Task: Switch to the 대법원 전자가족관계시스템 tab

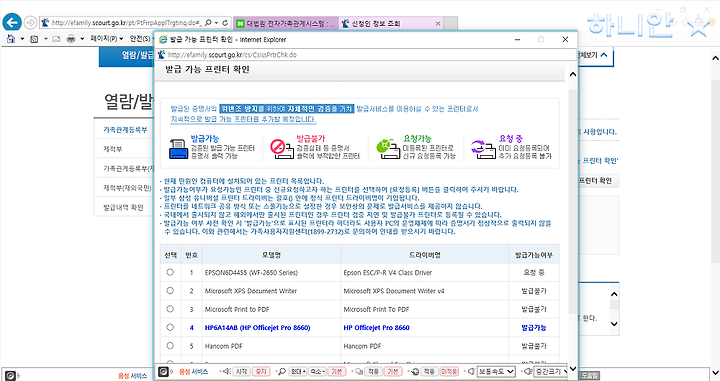Action: (x=286, y=23)
